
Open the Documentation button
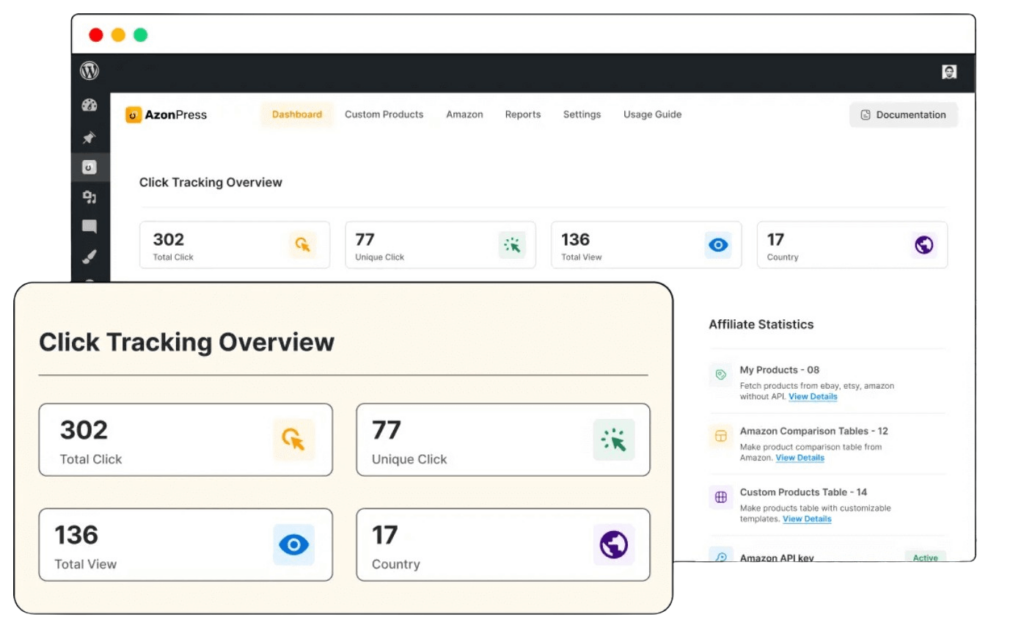click(903, 115)
